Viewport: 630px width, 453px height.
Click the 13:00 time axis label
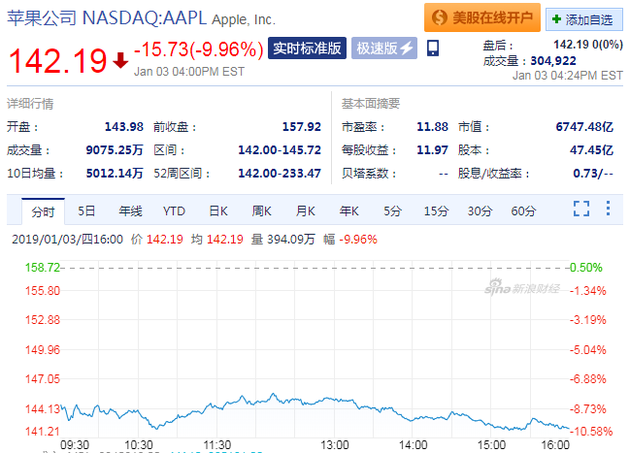[335, 445]
